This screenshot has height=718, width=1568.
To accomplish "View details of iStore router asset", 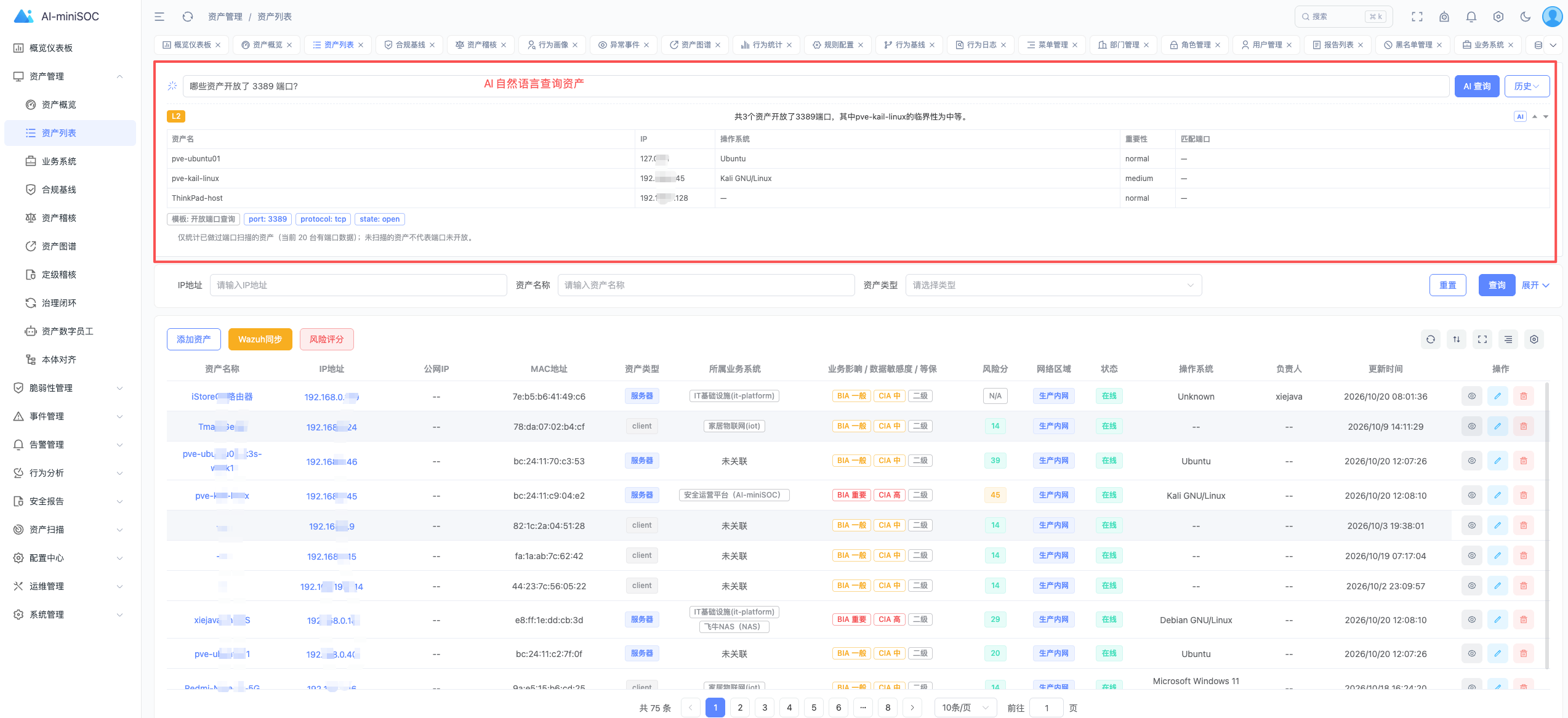I will tap(1472, 396).
